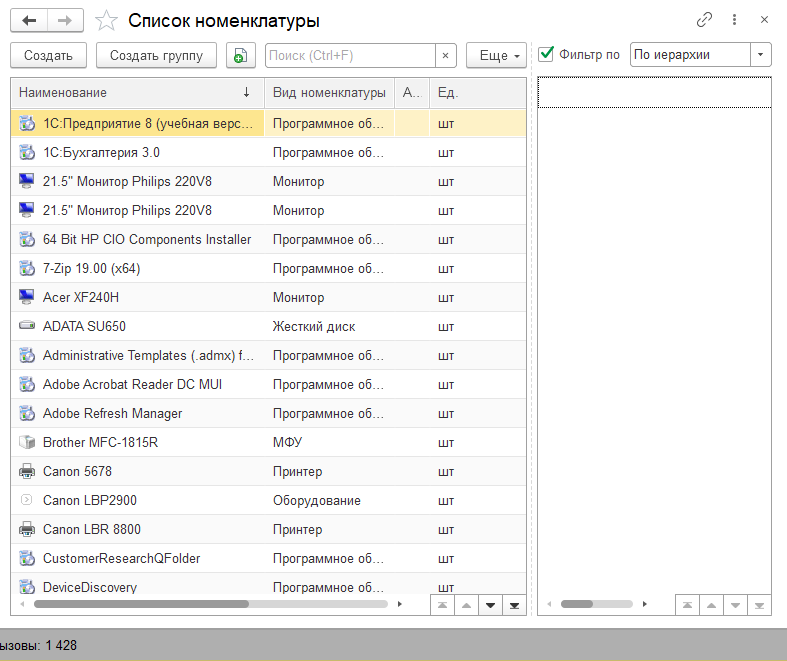Jump to list end with bottom arrow
This screenshot has width=787, height=661.
click(513, 605)
